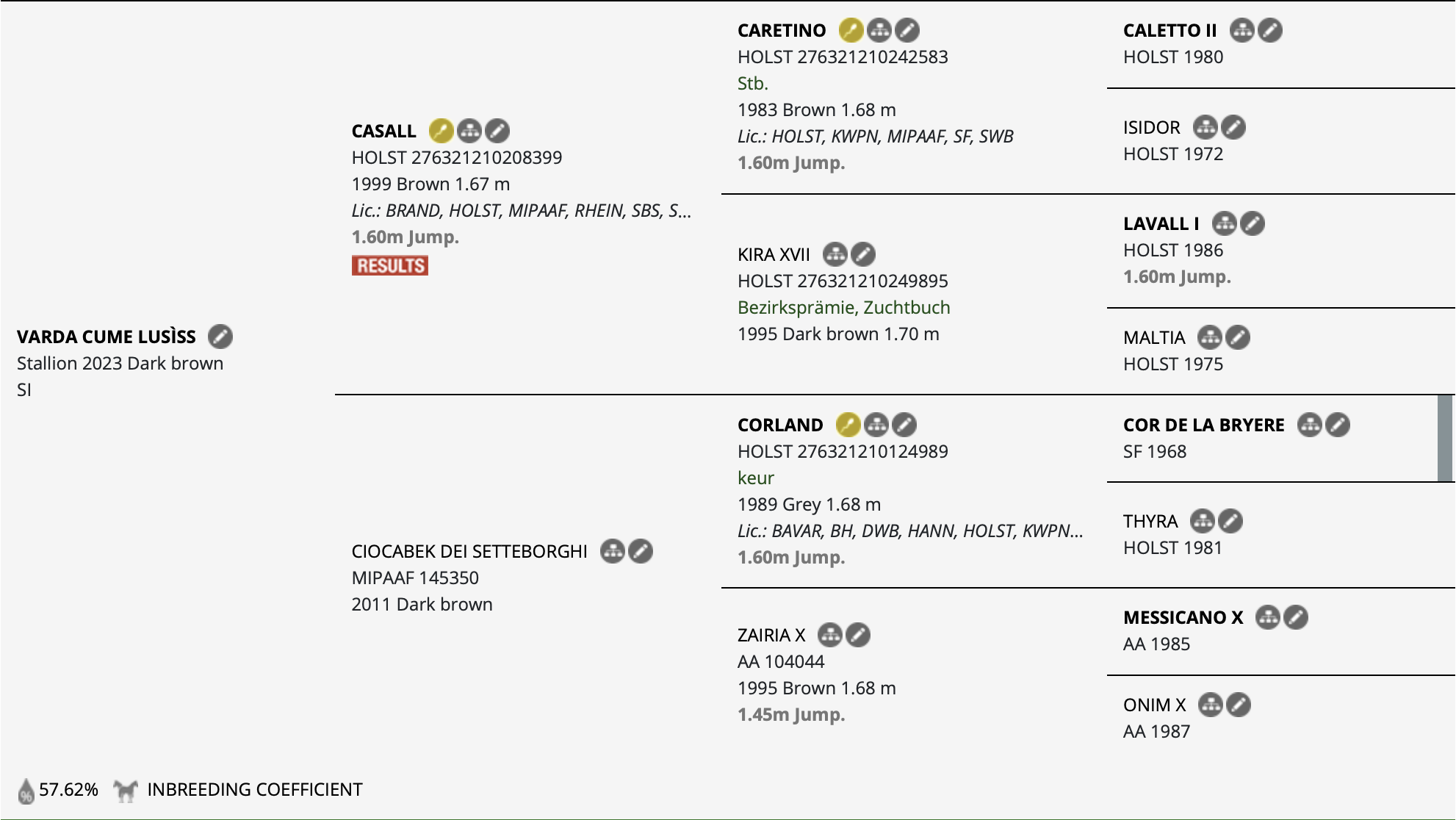
Task: Click edit pencil icon beside VARDA CUME LUSÌSS
Action: (220, 337)
